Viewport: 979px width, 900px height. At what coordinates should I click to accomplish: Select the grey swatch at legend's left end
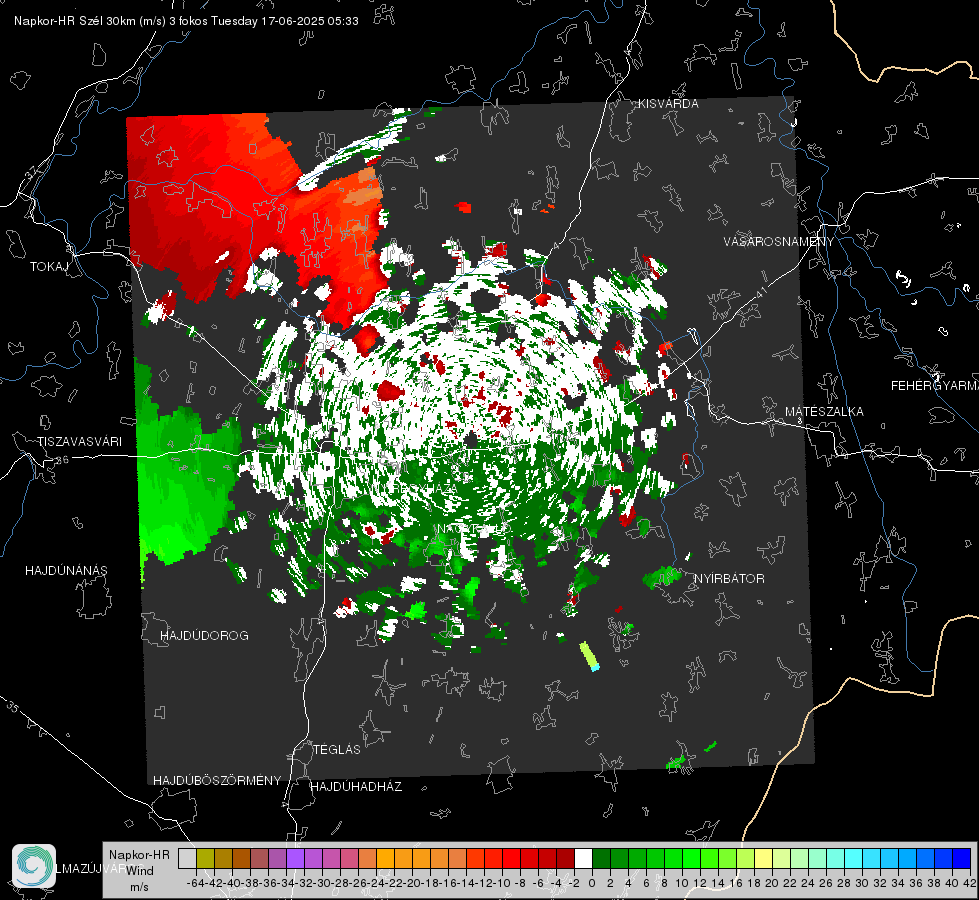(x=187, y=858)
